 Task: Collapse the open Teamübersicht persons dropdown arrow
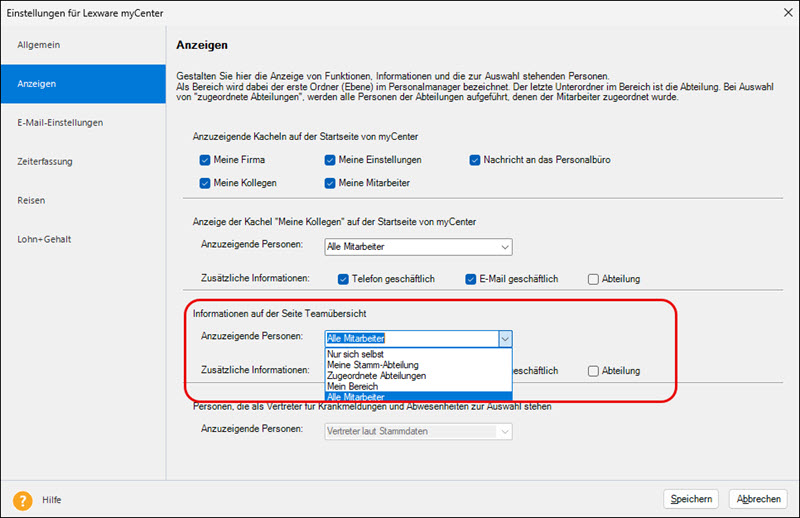[505, 339]
